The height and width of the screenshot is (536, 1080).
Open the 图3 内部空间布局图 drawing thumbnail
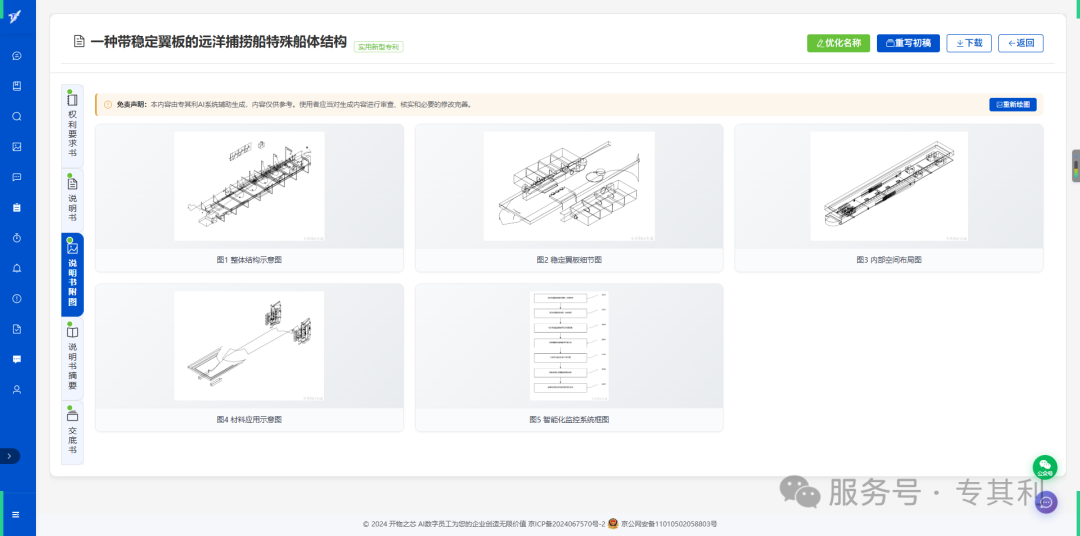tap(889, 186)
